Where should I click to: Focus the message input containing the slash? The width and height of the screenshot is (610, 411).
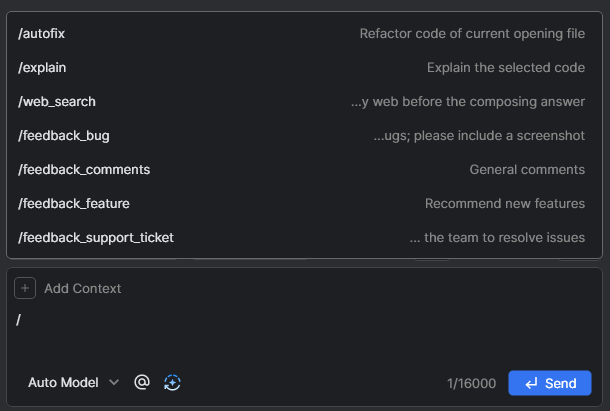(x=304, y=333)
